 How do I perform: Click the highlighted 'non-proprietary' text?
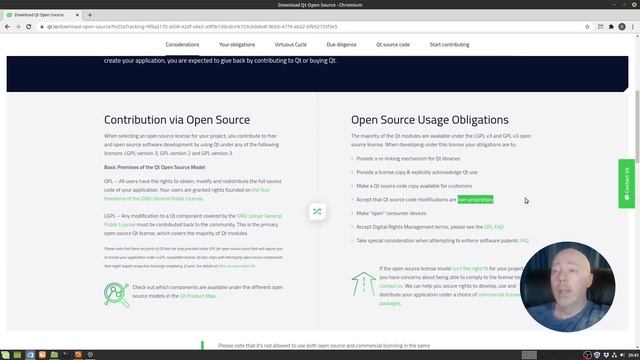[x=476, y=200]
